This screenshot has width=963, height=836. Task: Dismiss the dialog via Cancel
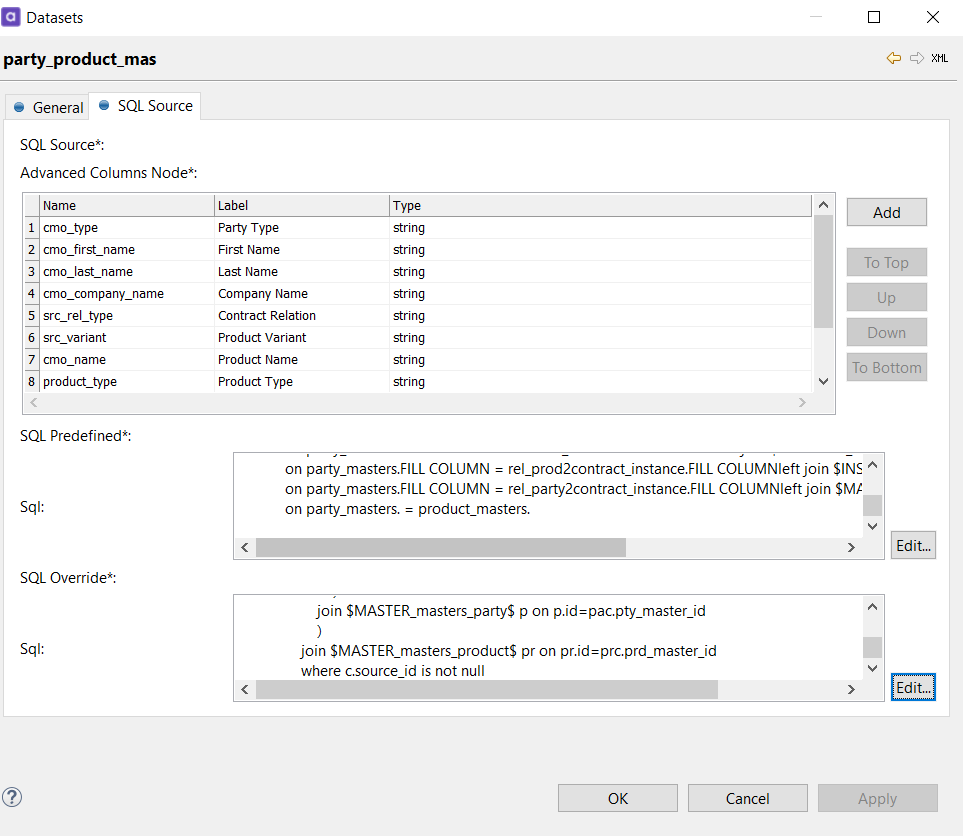tap(747, 798)
